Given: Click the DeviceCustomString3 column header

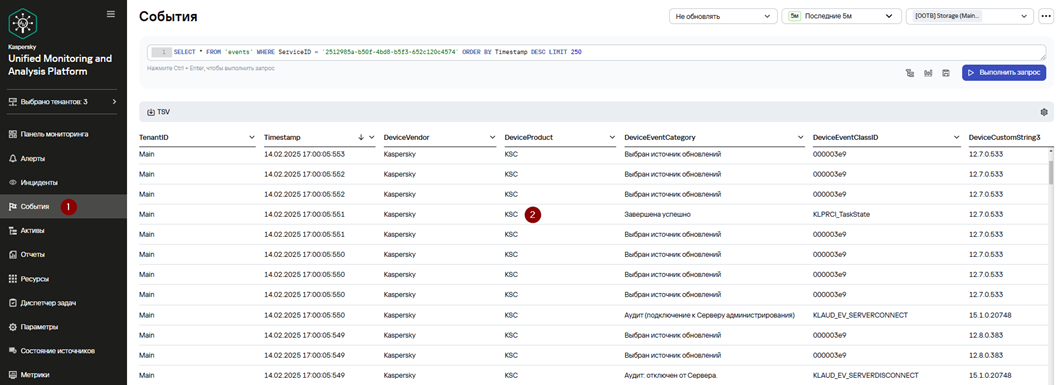Looking at the screenshot, I should pos(1004,138).
